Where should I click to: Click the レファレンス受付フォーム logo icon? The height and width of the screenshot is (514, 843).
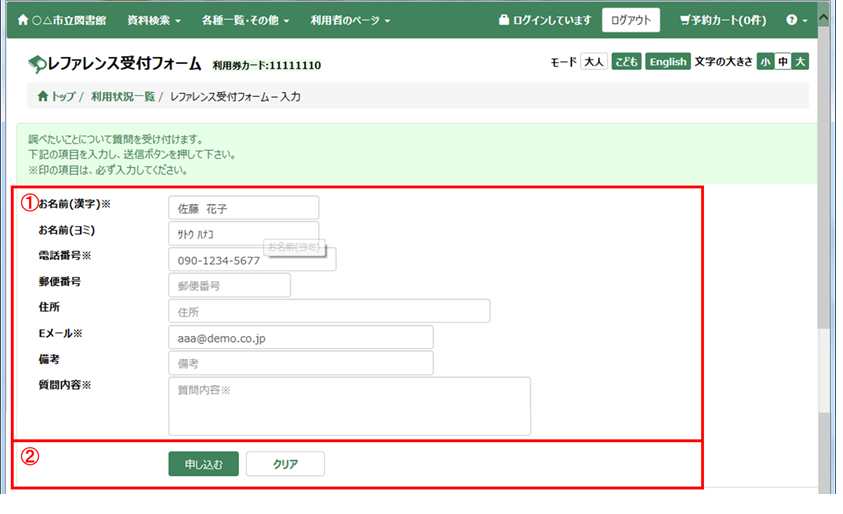pos(37,64)
